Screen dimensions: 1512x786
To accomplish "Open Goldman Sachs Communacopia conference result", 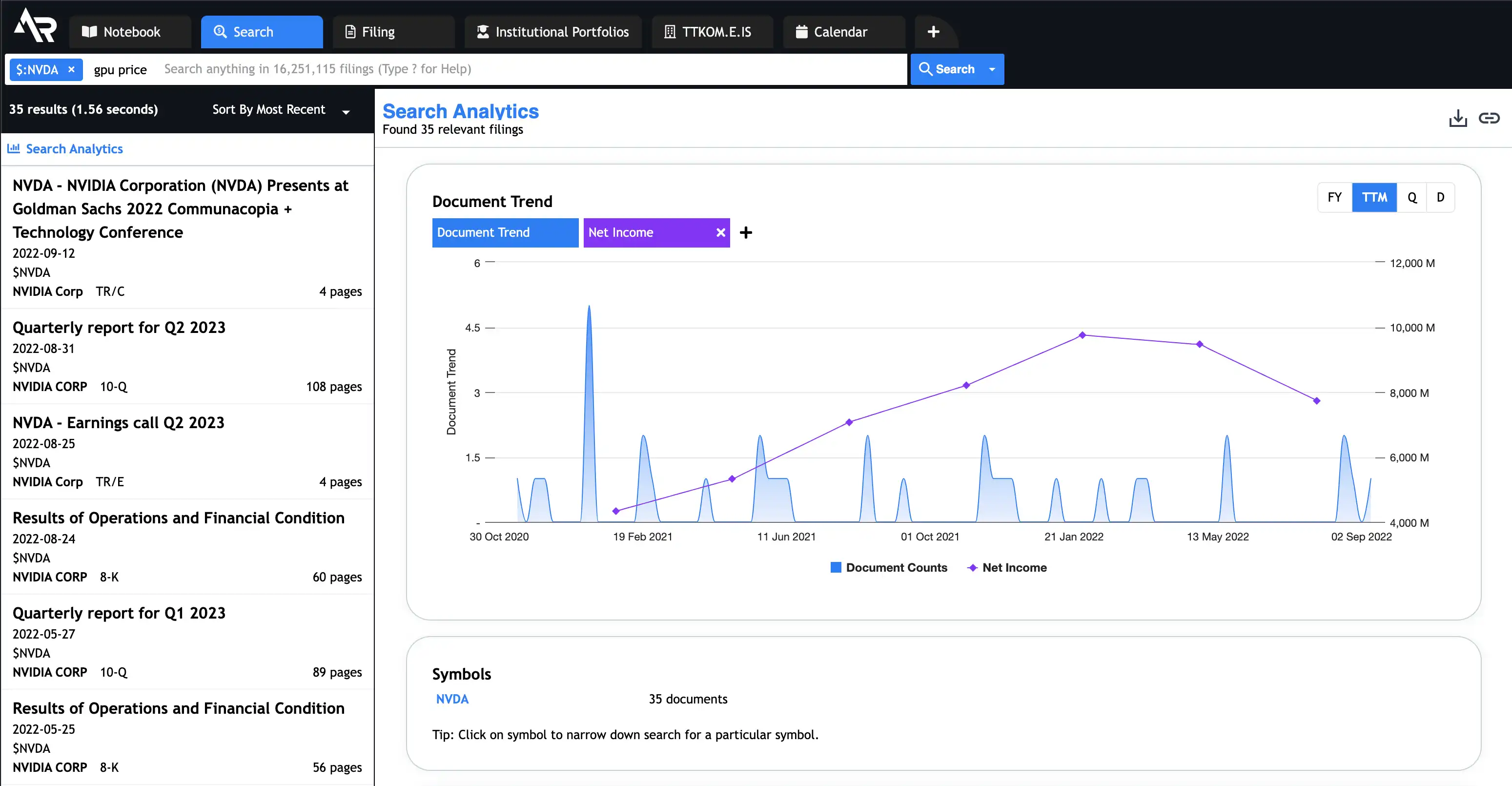I will (x=188, y=238).
